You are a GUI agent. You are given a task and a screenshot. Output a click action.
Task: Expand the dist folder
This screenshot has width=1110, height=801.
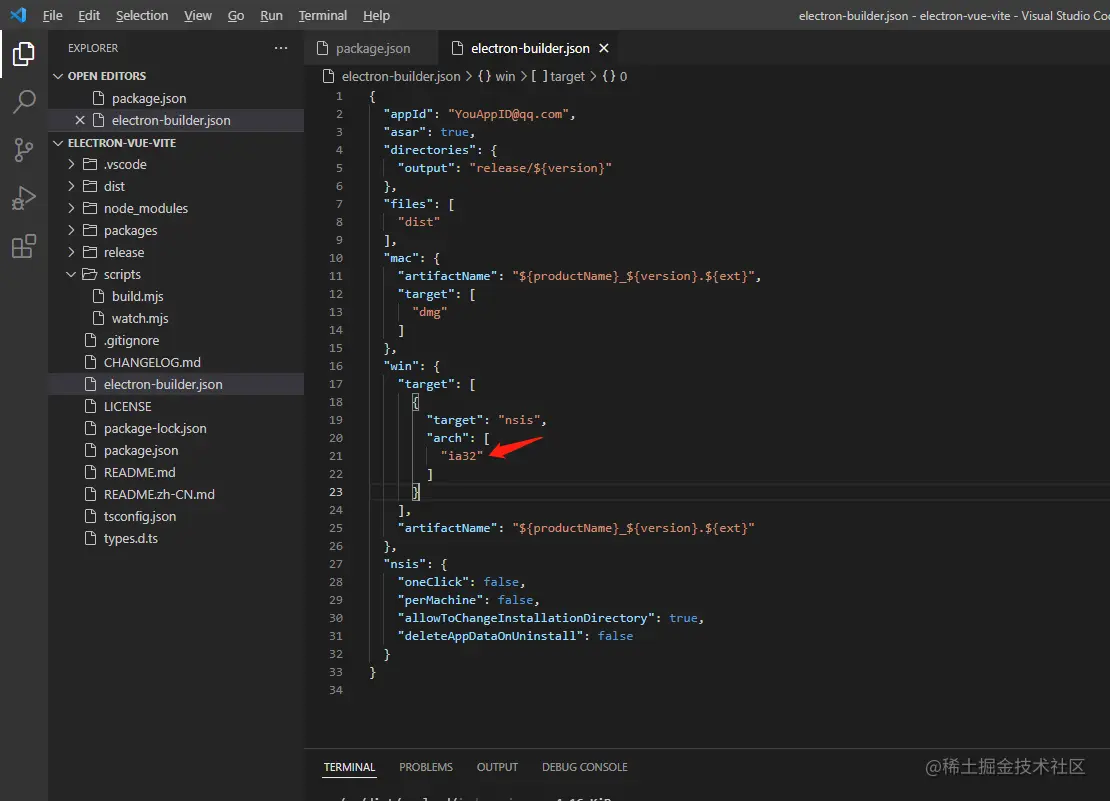click(176, 186)
